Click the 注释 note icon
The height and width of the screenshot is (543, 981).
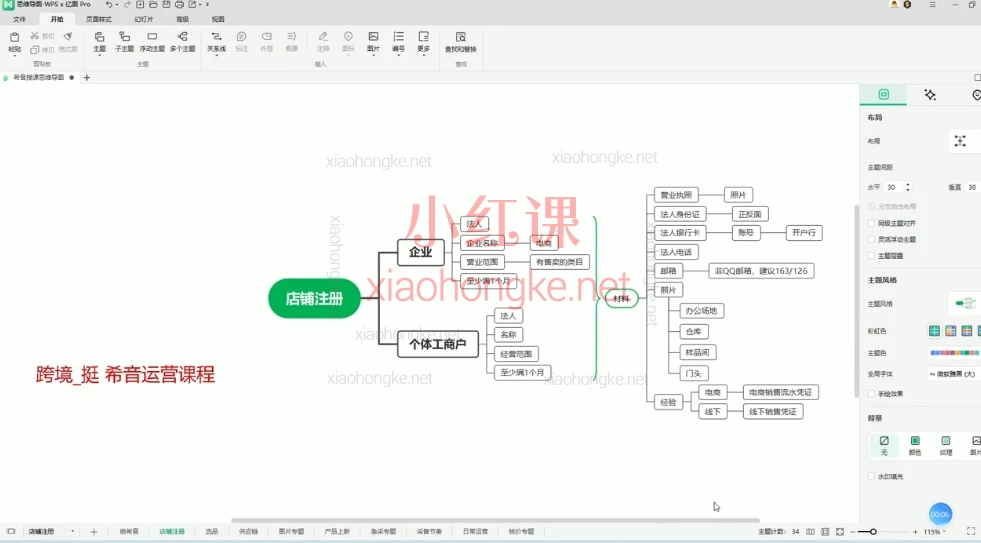tap(323, 37)
